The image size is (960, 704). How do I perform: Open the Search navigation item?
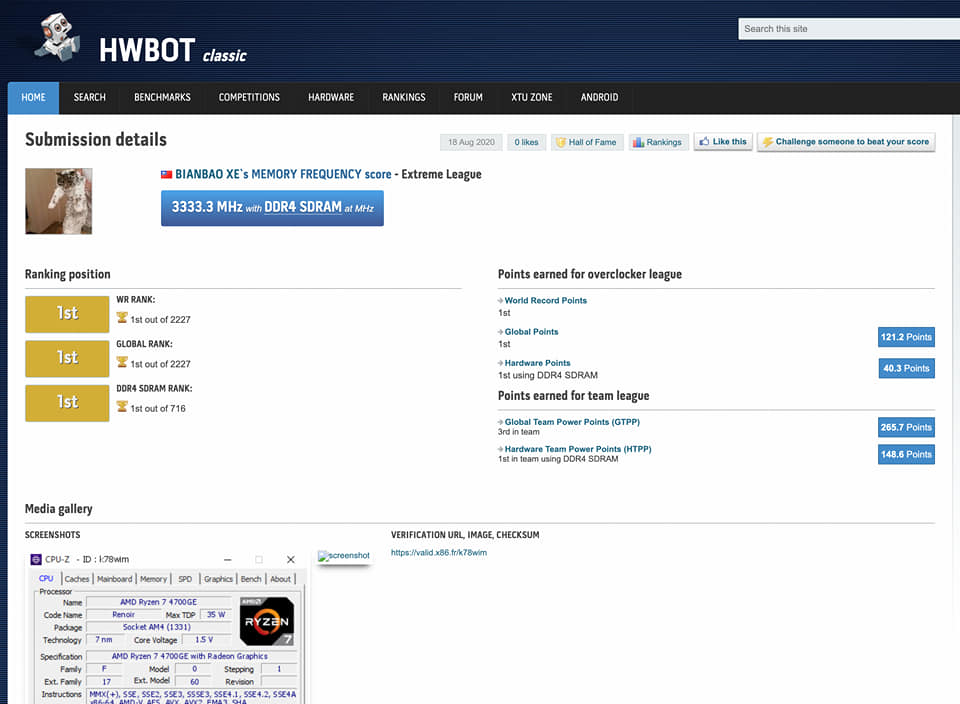(89, 97)
